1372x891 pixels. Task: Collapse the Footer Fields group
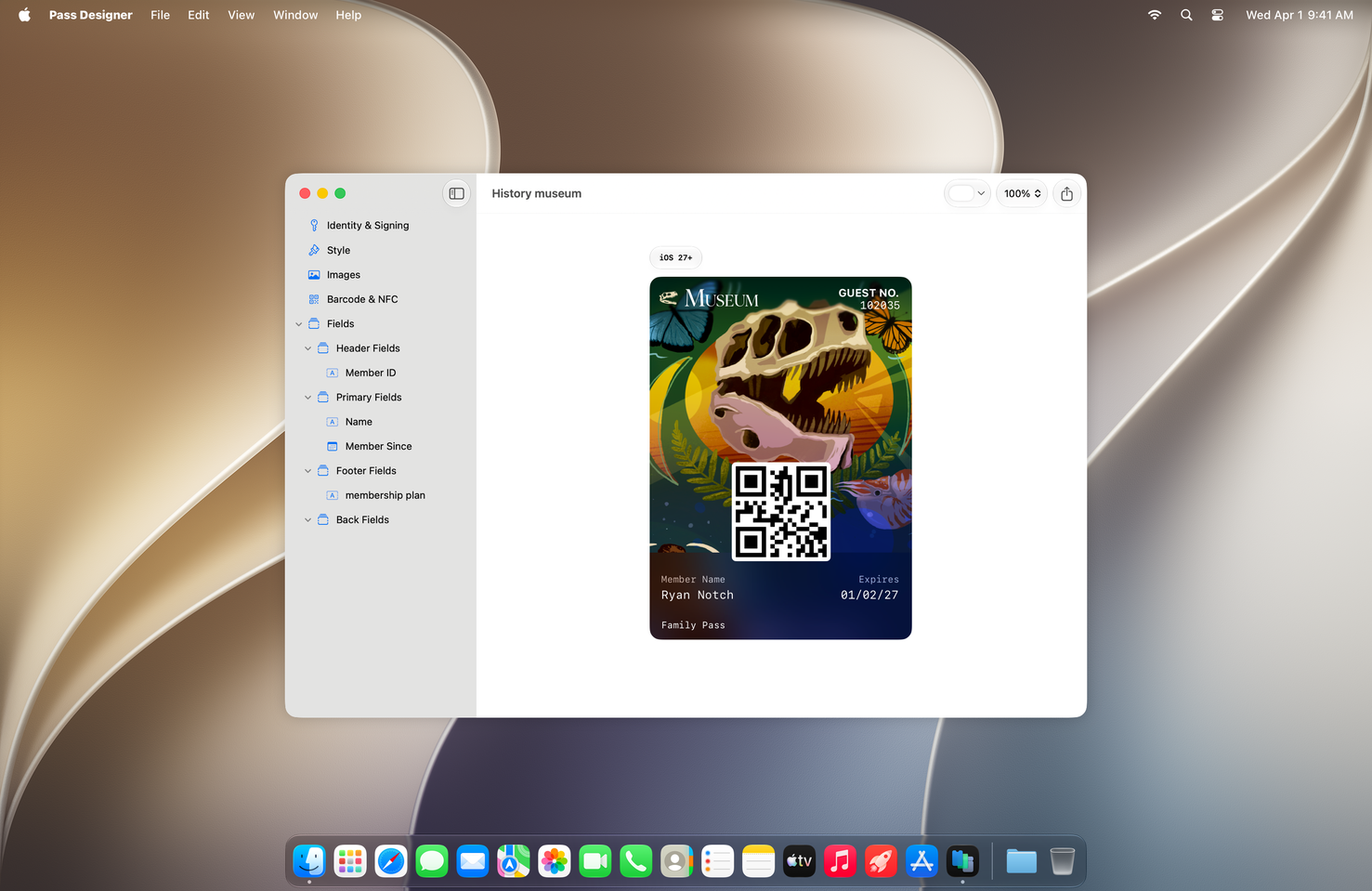[308, 471]
